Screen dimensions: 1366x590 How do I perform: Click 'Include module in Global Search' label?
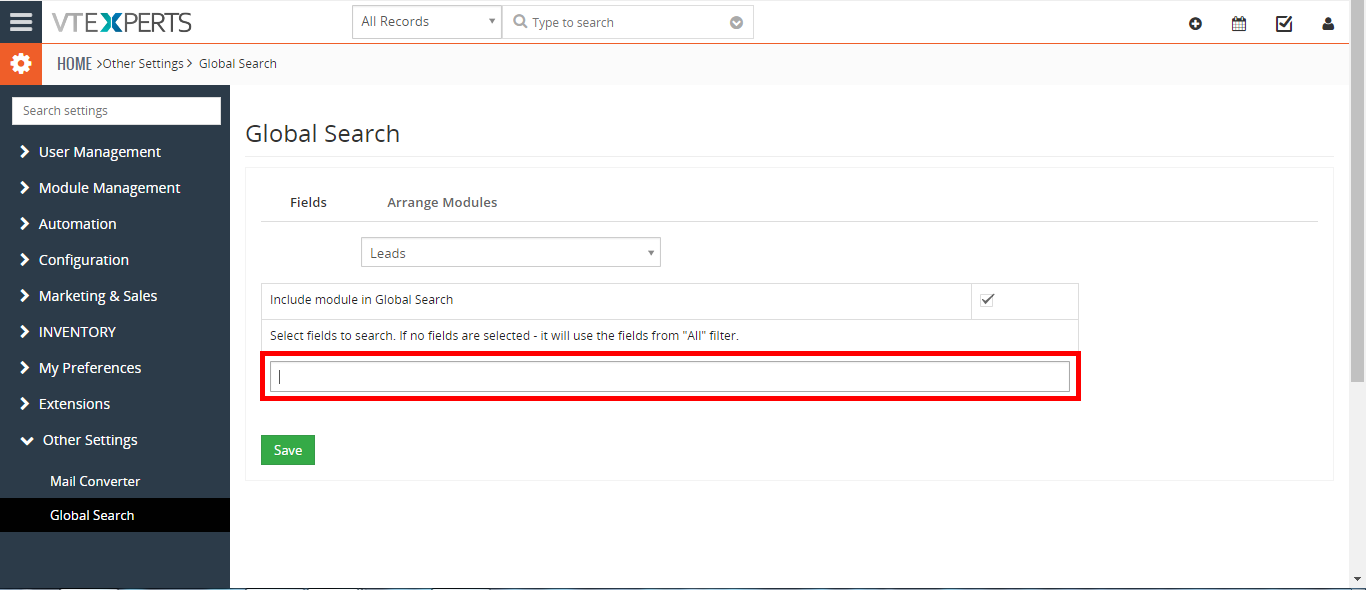(x=361, y=300)
